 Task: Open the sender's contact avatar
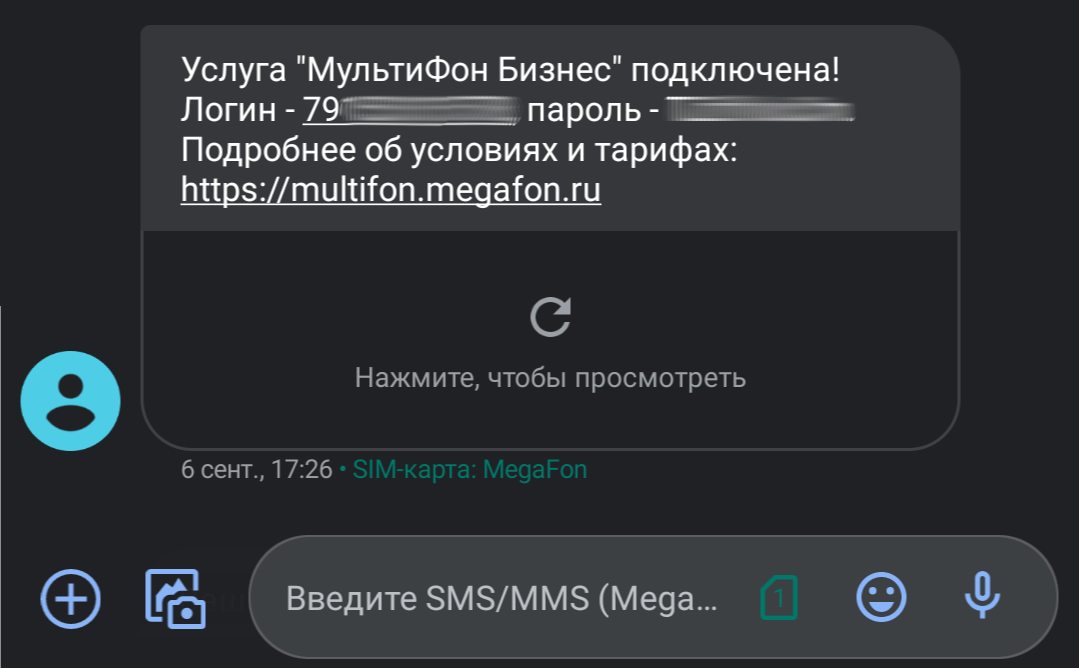point(70,401)
